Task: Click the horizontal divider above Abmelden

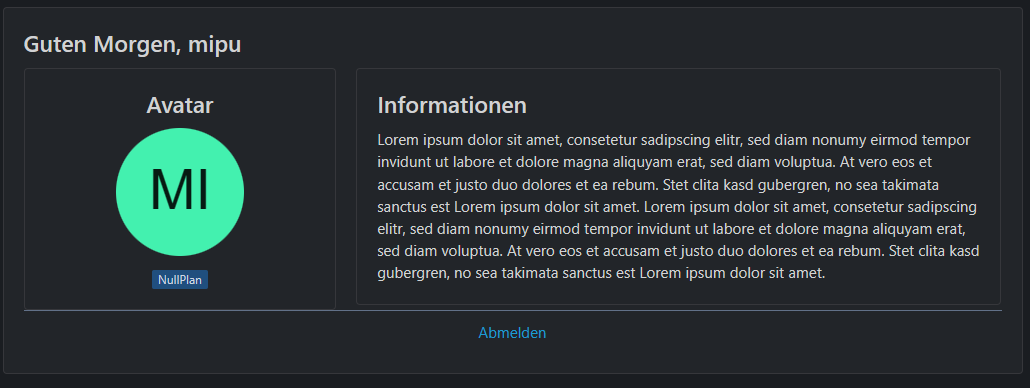Action: click(x=512, y=310)
